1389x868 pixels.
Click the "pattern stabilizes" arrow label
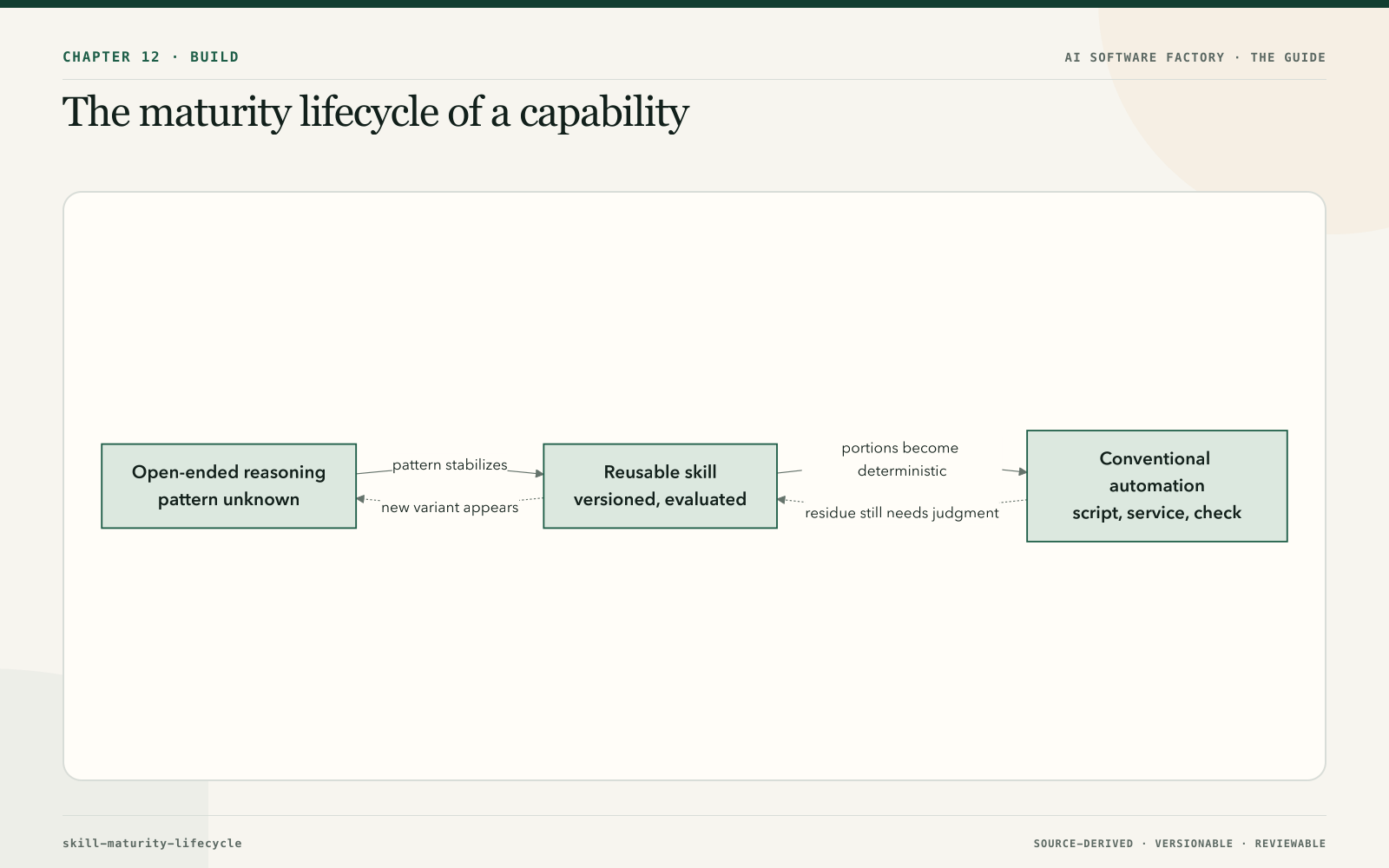point(450,465)
